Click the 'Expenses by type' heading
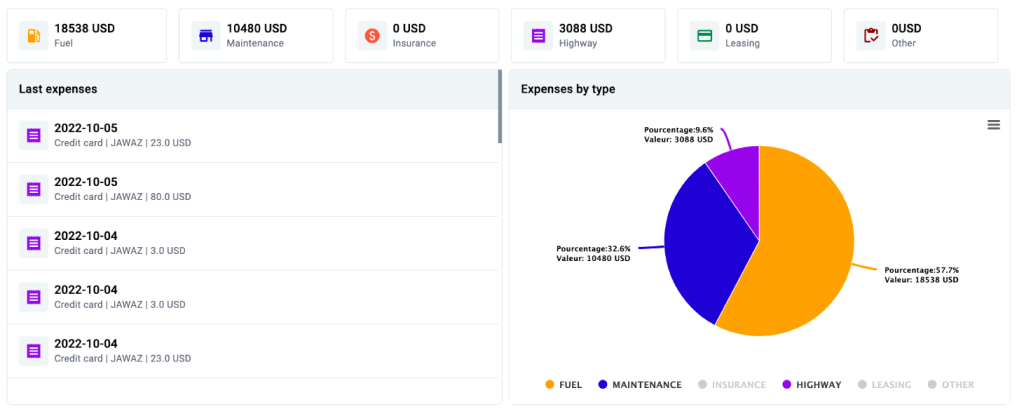Image resolution: width=1024 pixels, height=414 pixels. tap(568, 89)
